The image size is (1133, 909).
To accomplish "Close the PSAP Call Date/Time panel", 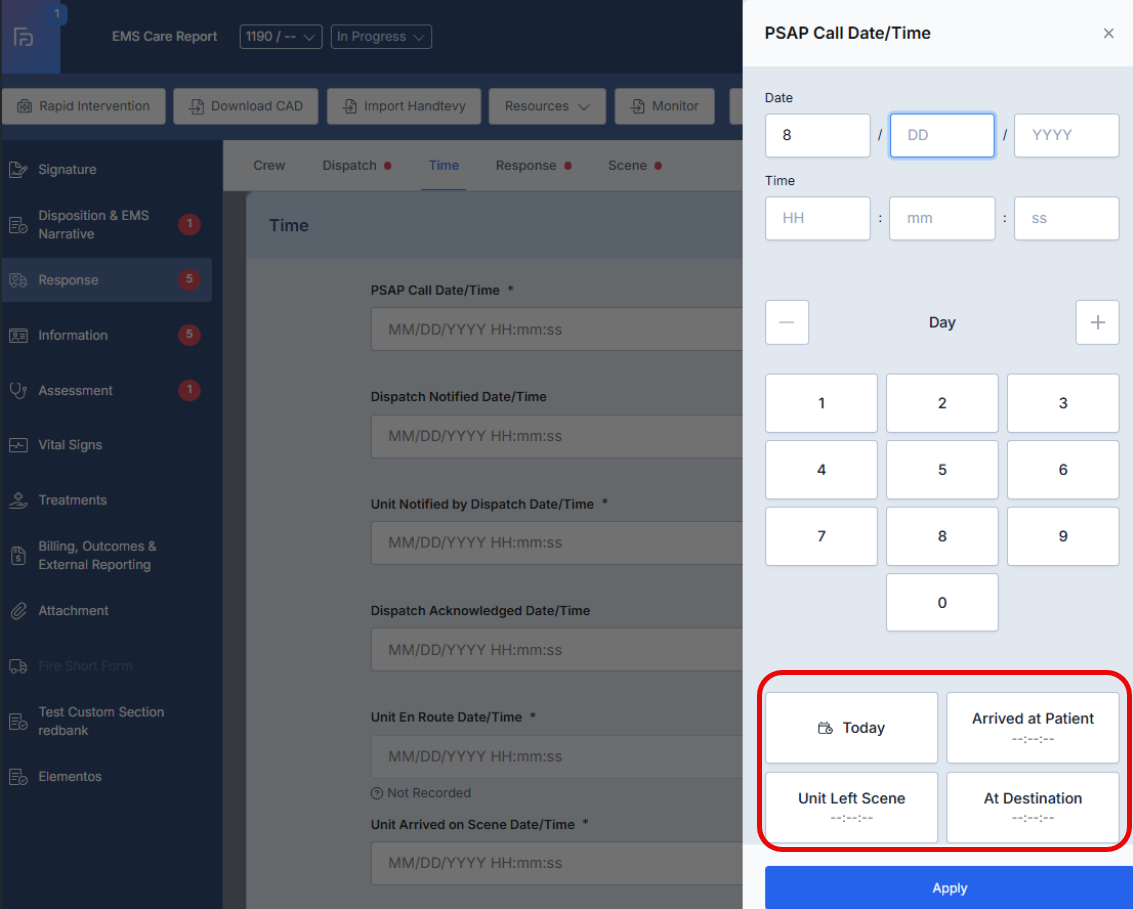I will click(x=1108, y=33).
